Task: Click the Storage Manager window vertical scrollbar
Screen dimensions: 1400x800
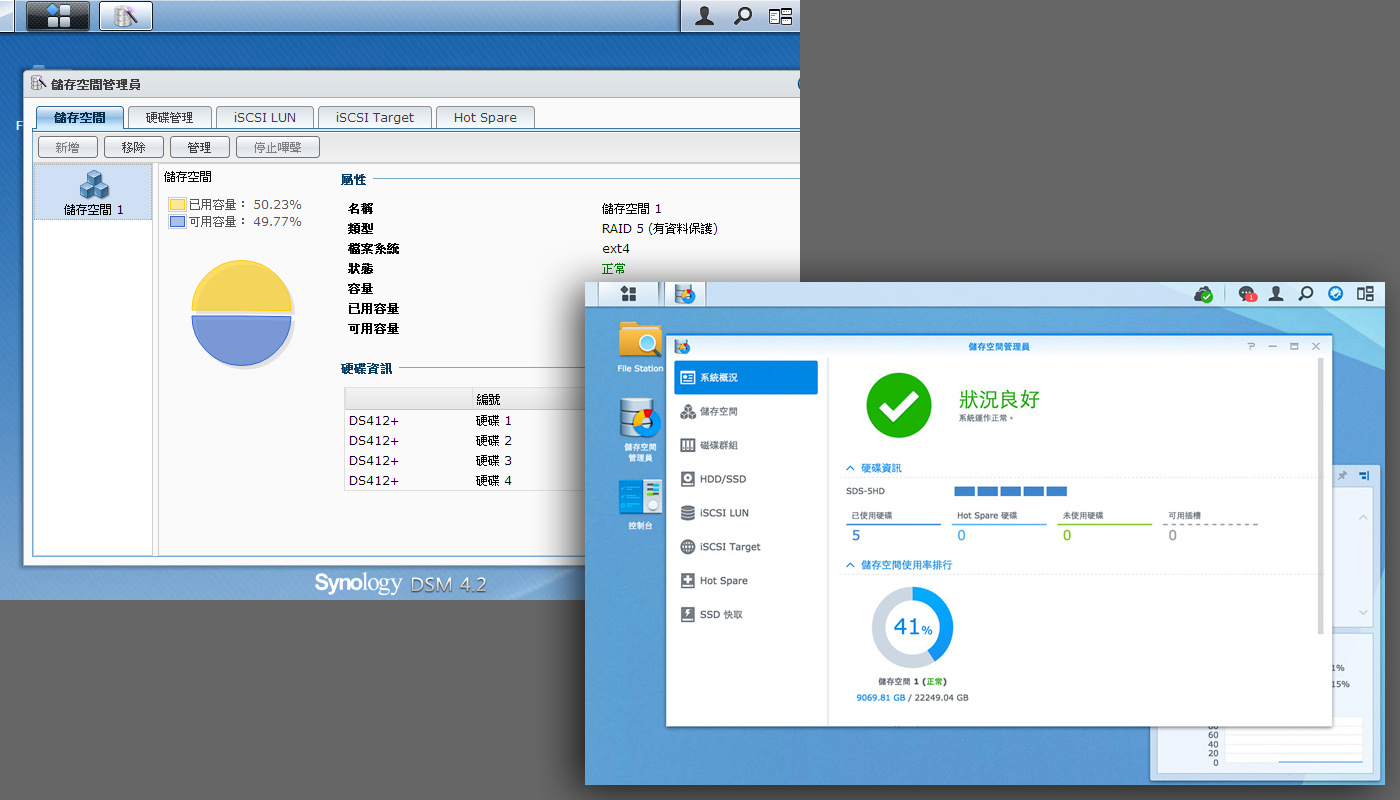Action: [1320, 496]
